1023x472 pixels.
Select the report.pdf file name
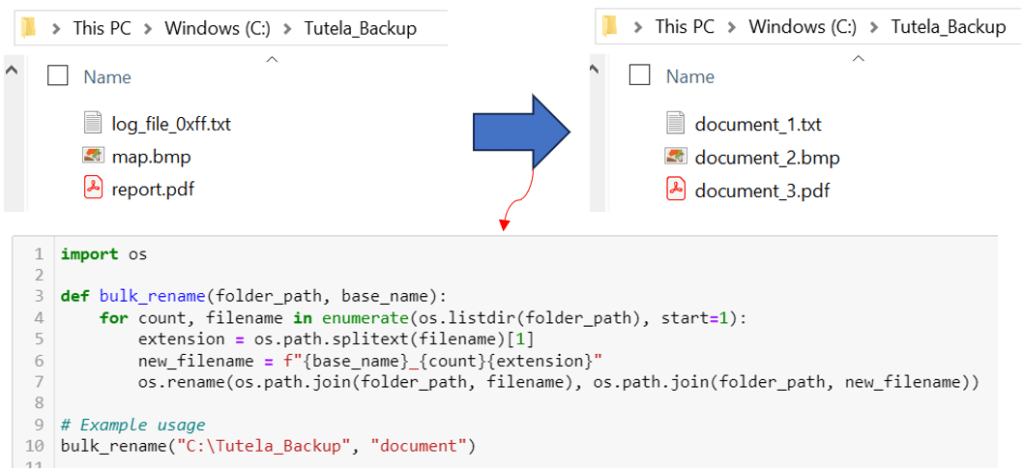(152, 188)
